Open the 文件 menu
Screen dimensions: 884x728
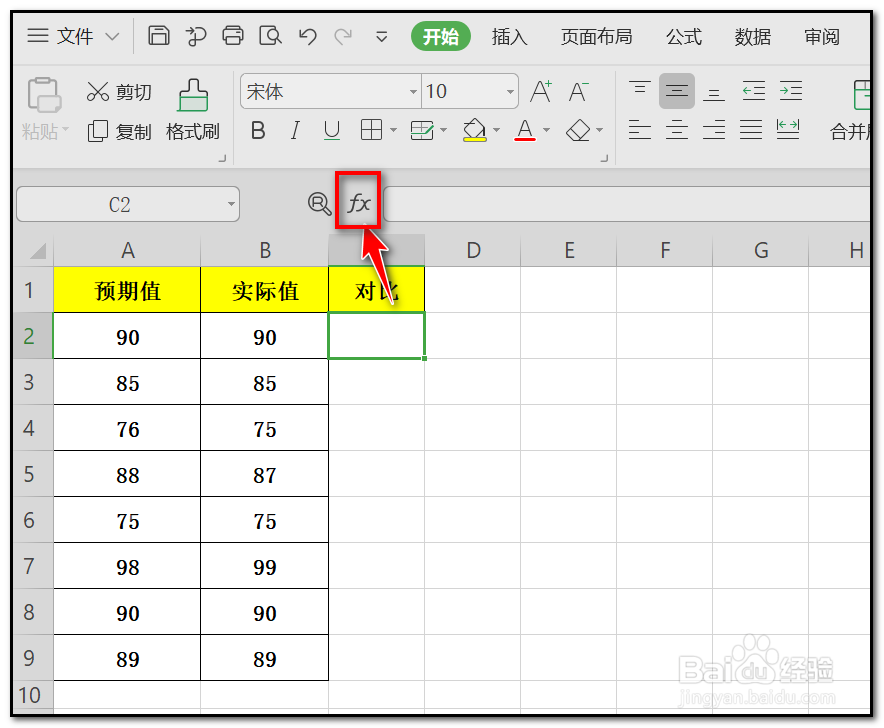pos(74,37)
